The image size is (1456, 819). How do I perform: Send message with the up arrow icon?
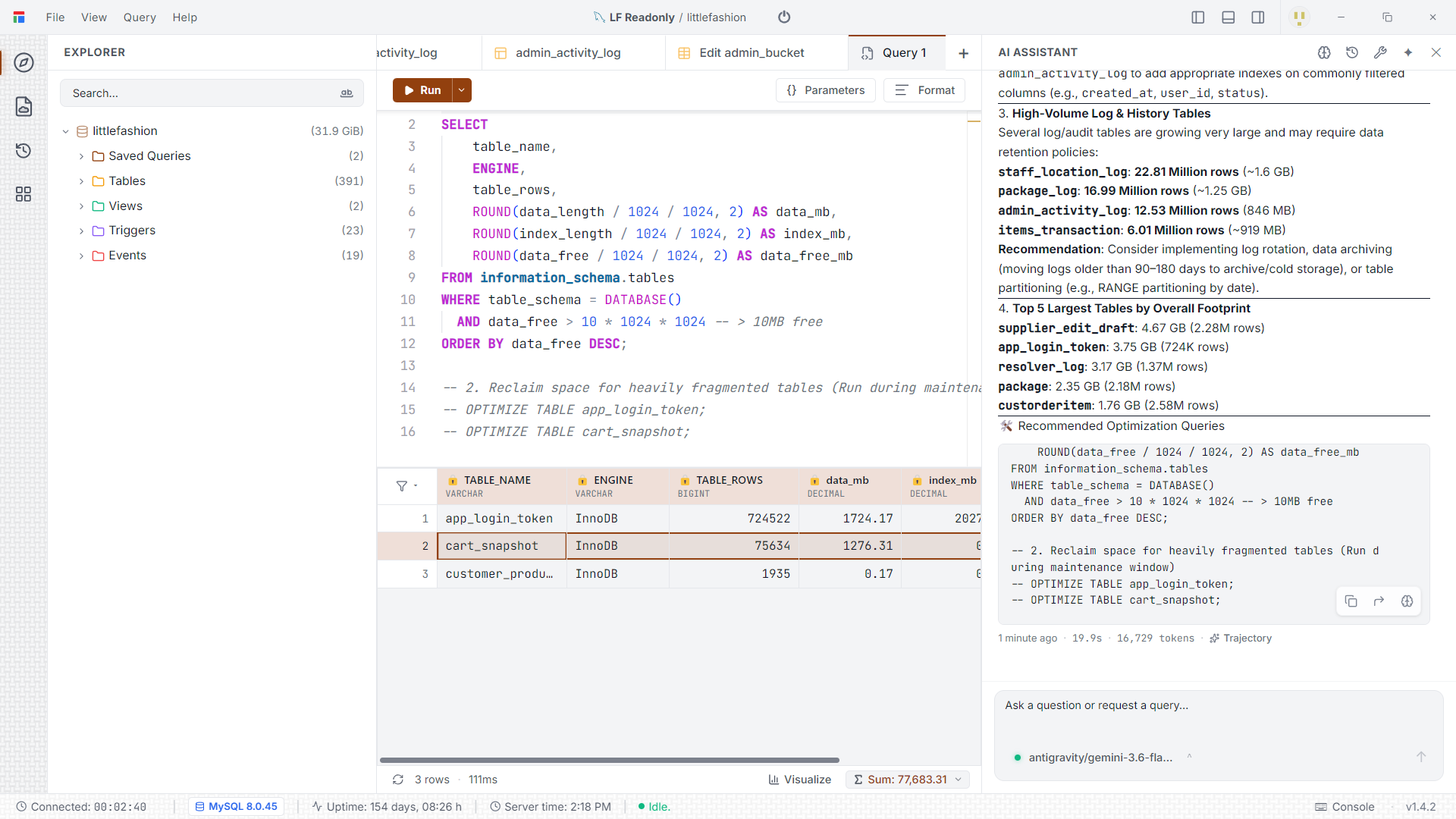[1421, 757]
